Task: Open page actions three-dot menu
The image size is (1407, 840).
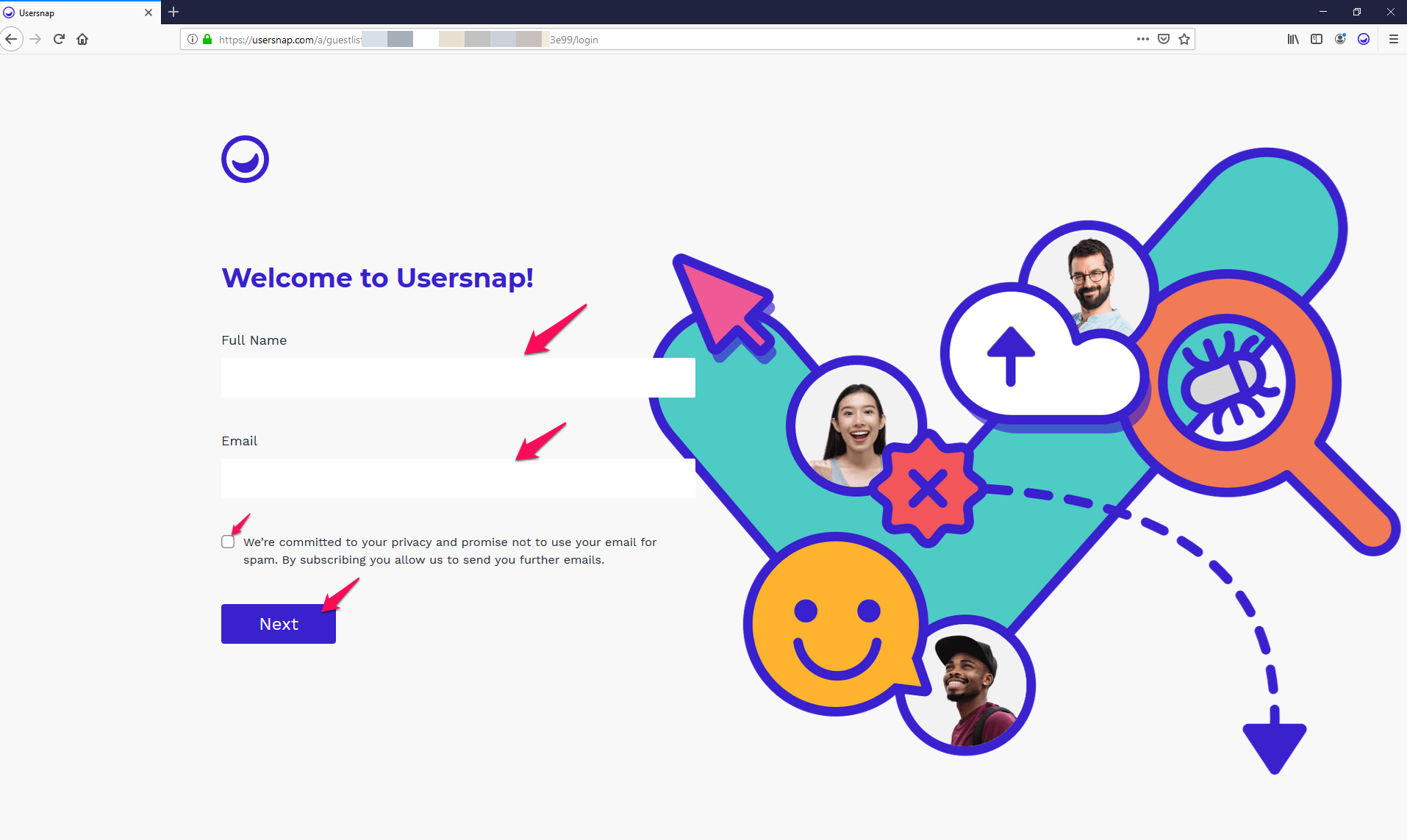Action: 1142,39
